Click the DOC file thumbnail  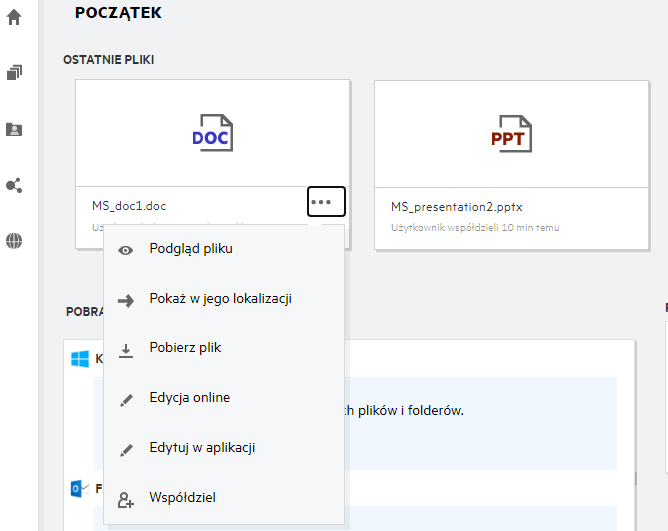212,134
